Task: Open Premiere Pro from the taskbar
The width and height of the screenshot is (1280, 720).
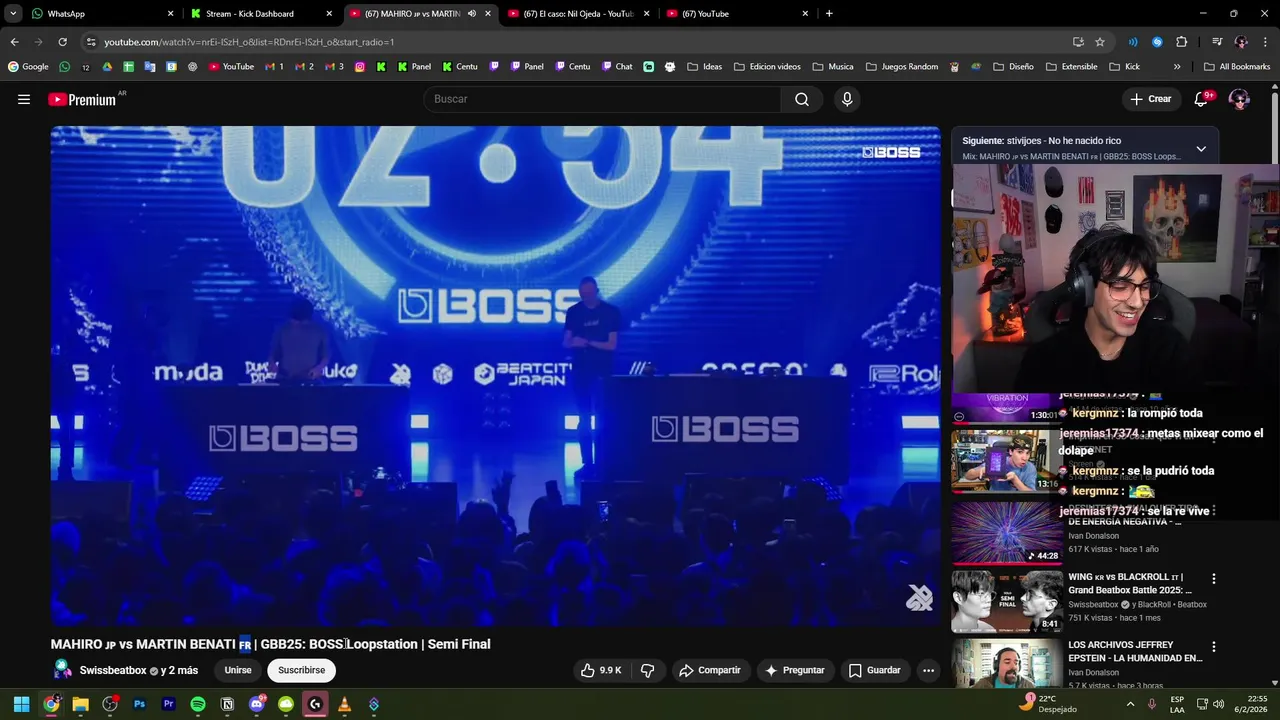Action: 168,704
